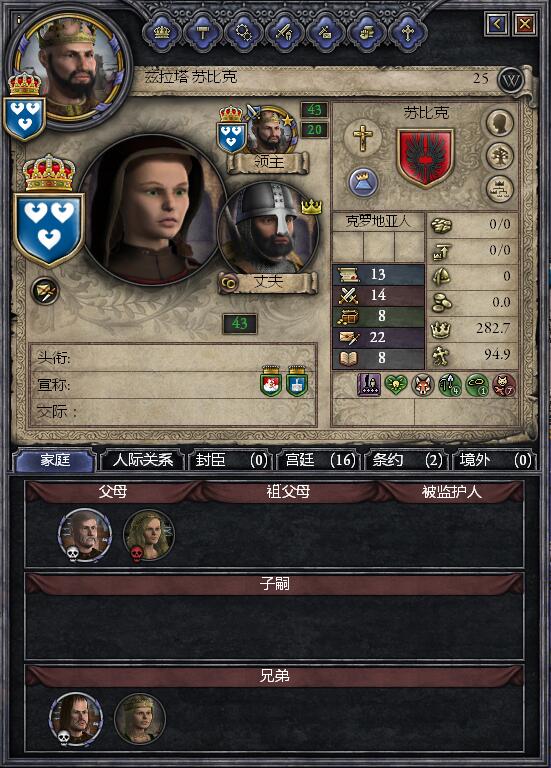Go back with the arrow button

496,24
